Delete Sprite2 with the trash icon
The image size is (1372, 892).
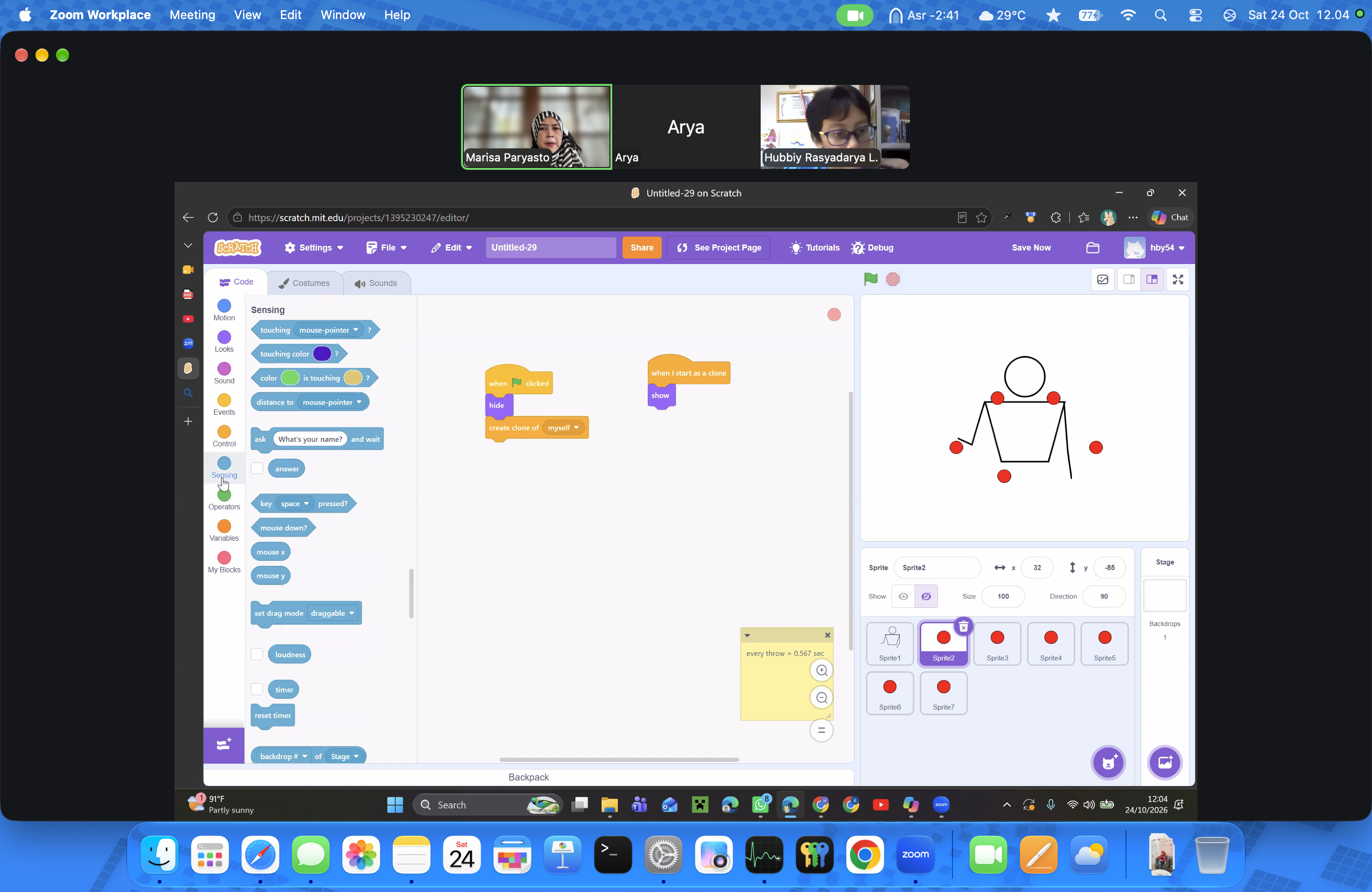click(963, 627)
